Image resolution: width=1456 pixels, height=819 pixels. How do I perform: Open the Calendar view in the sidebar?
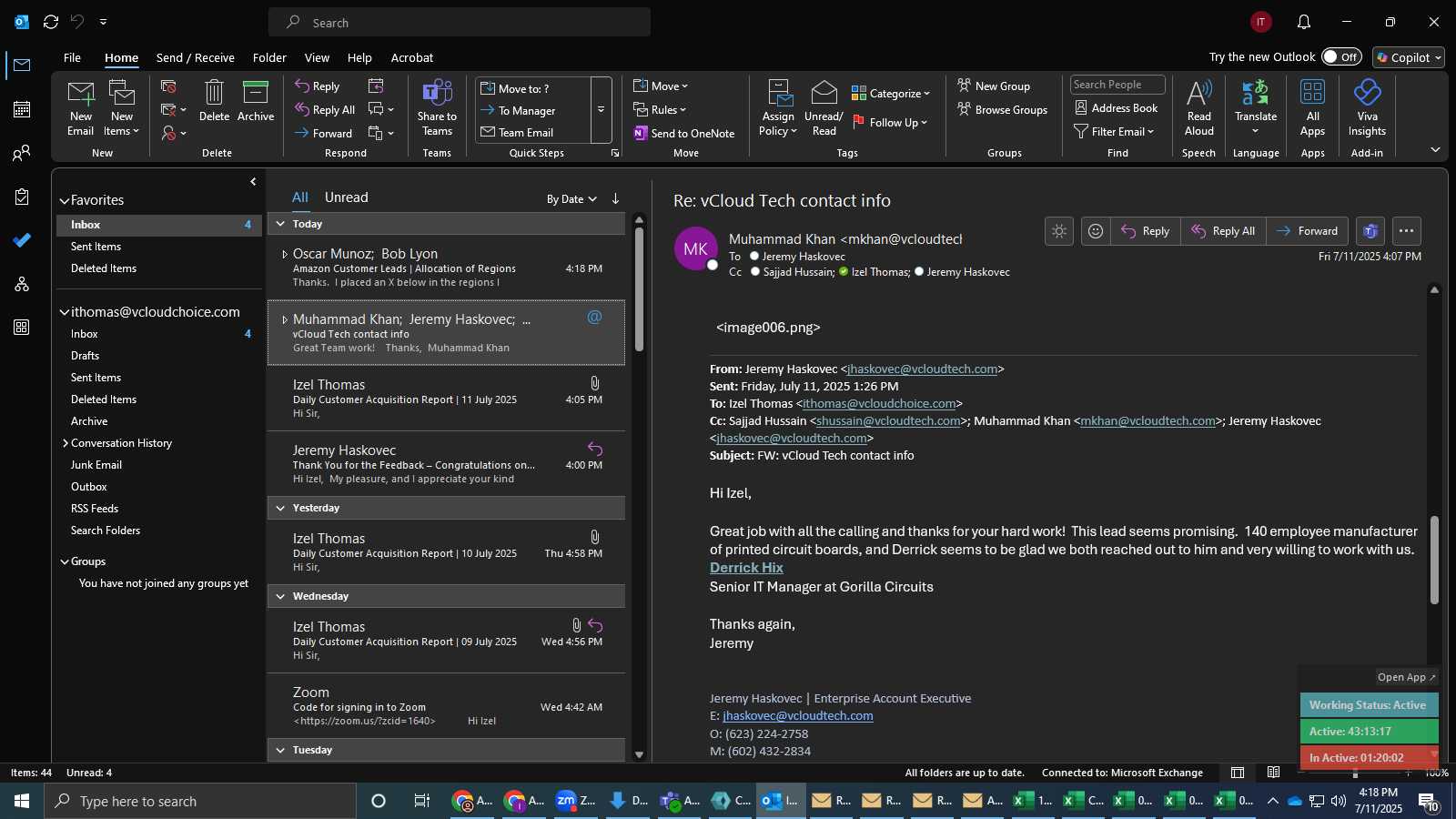[x=22, y=109]
